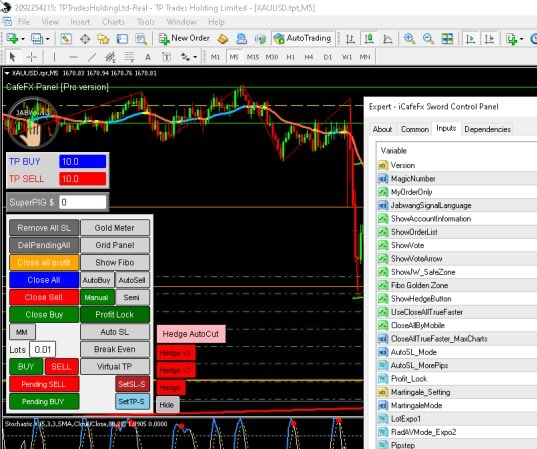Toggle the AutoTrading button
The image size is (537, 449).
tap(302, 38)
